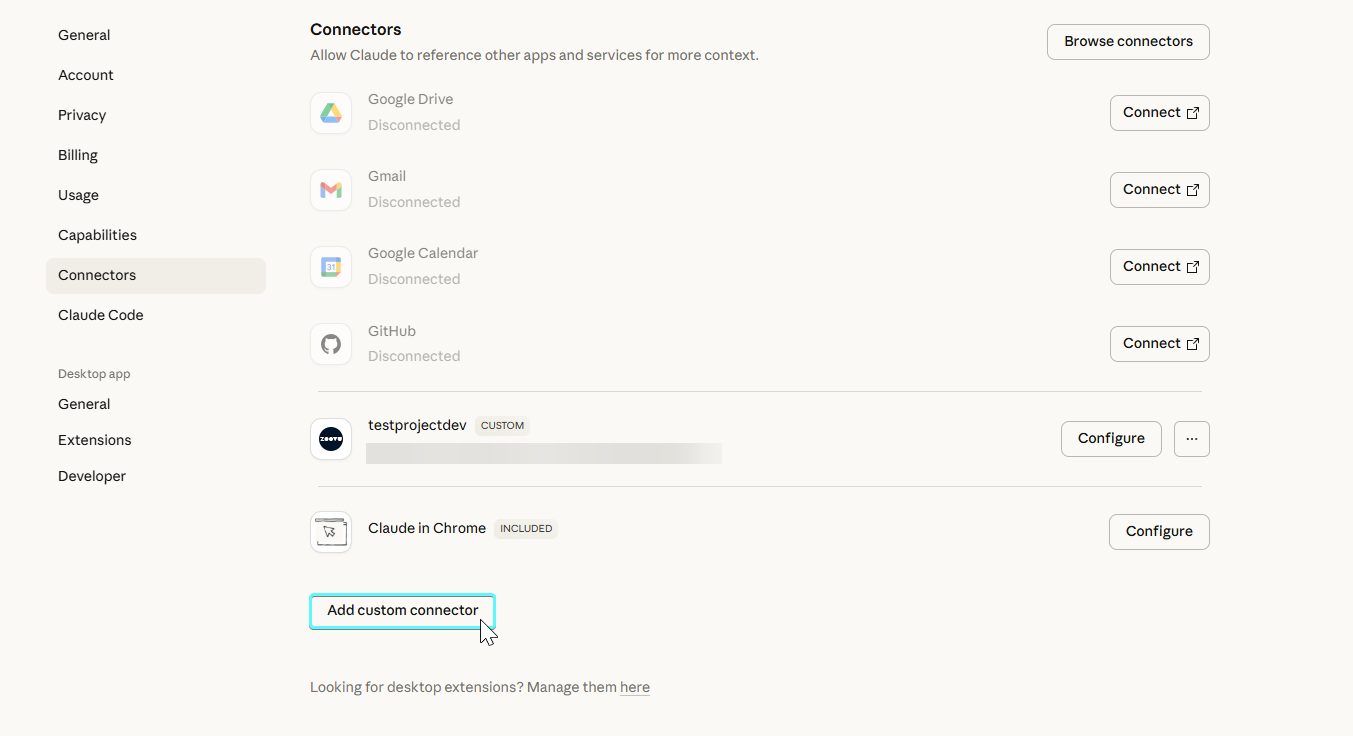Click the testprojectdev connector icon
Viewport: 1353px width, 736px height.
coord(331,439)
